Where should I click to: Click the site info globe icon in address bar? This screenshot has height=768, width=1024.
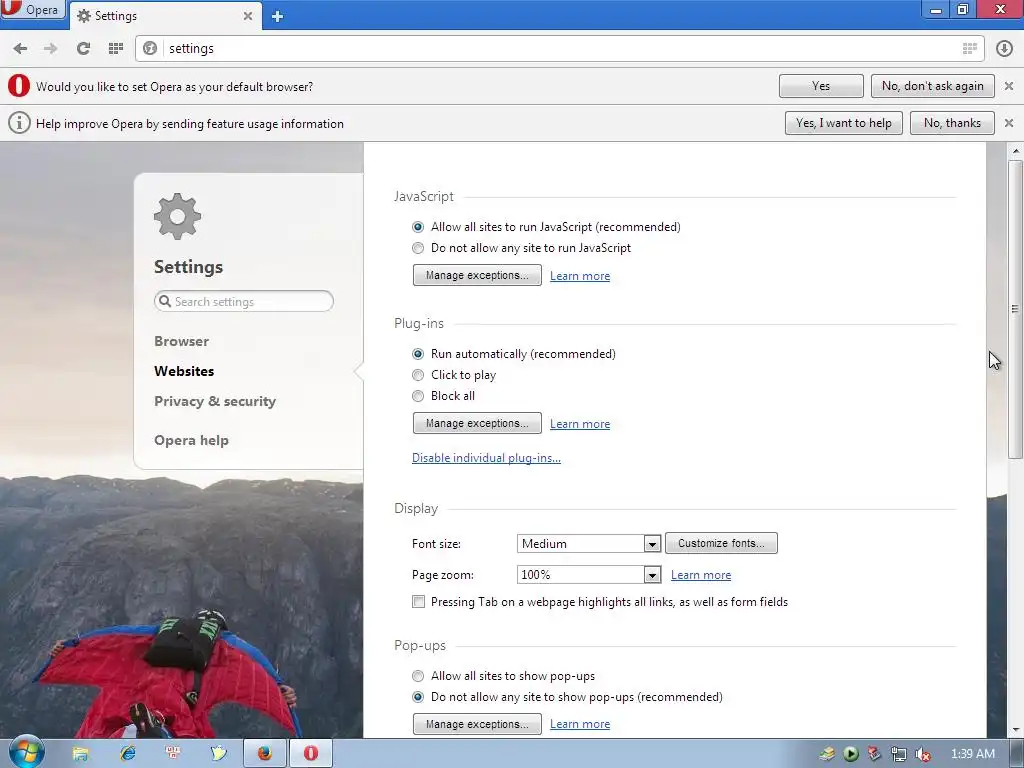click(x=150, y=48)
